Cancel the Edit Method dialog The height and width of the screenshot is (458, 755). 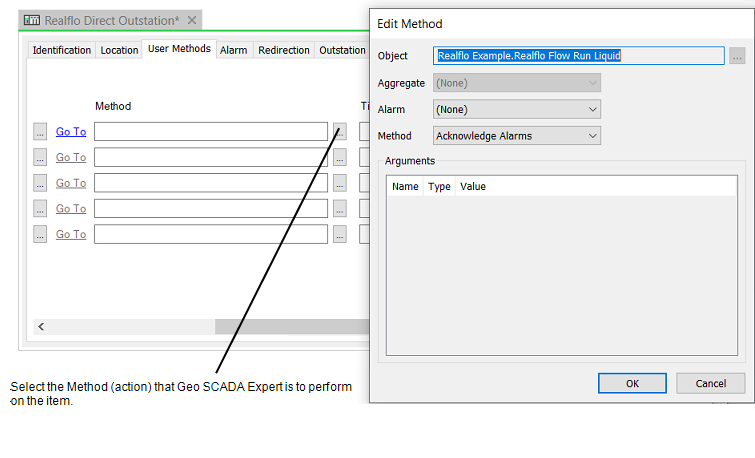point(710,383)
